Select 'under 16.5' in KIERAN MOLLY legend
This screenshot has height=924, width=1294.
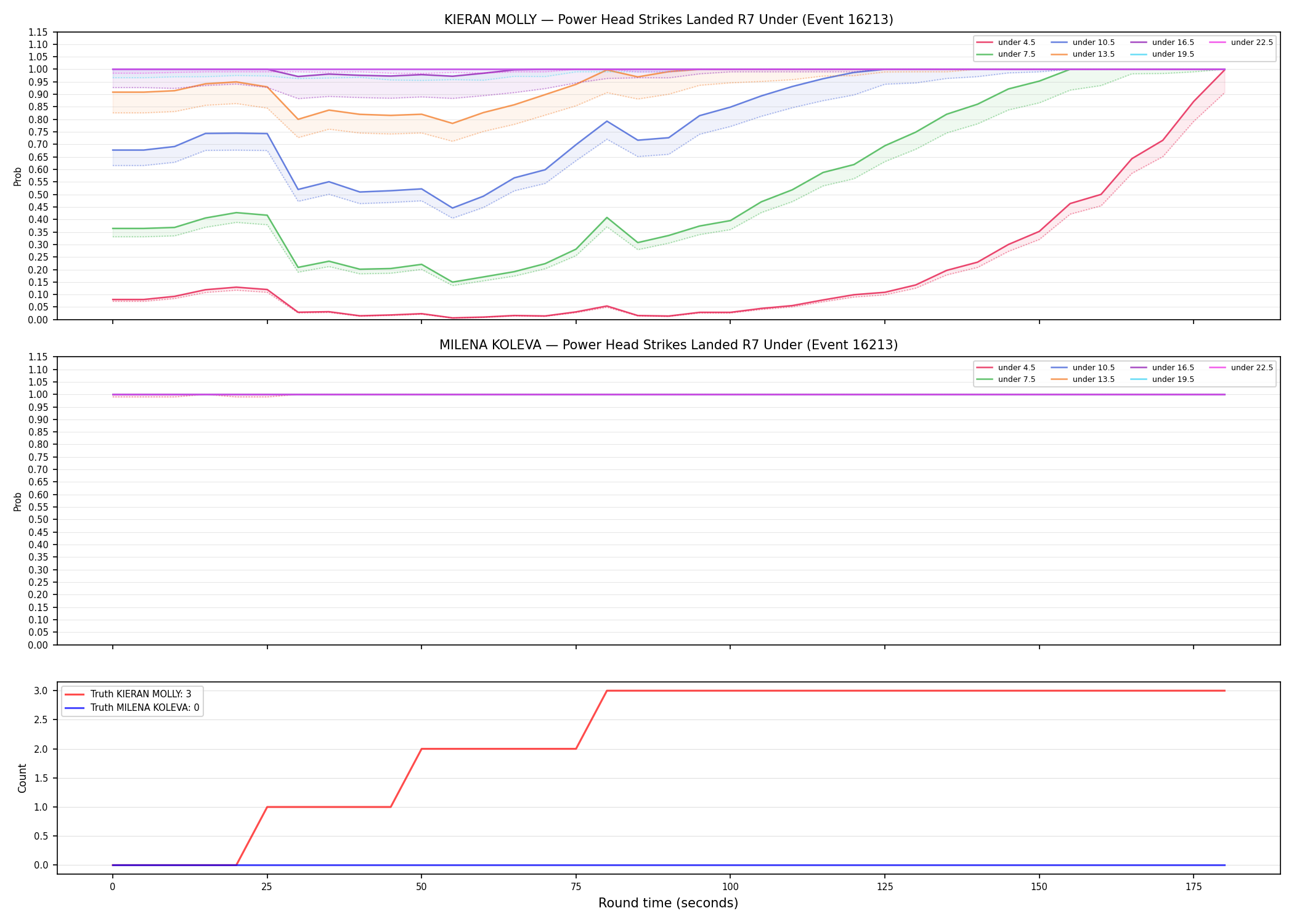(1163, 43)
